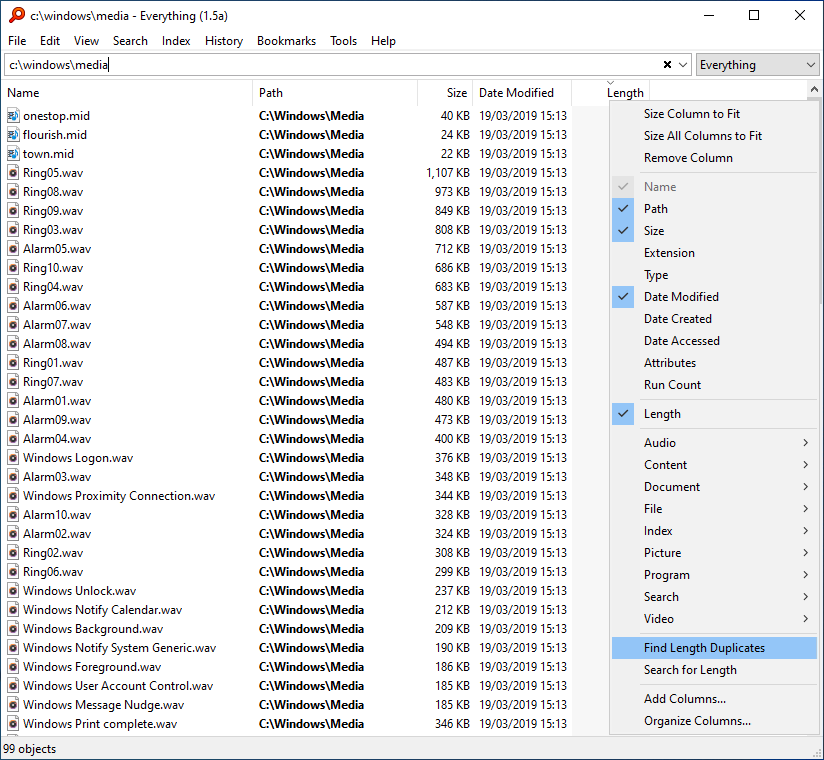Clear the search box with the X icon
824x760 pixels.
[x=667, y=65]
